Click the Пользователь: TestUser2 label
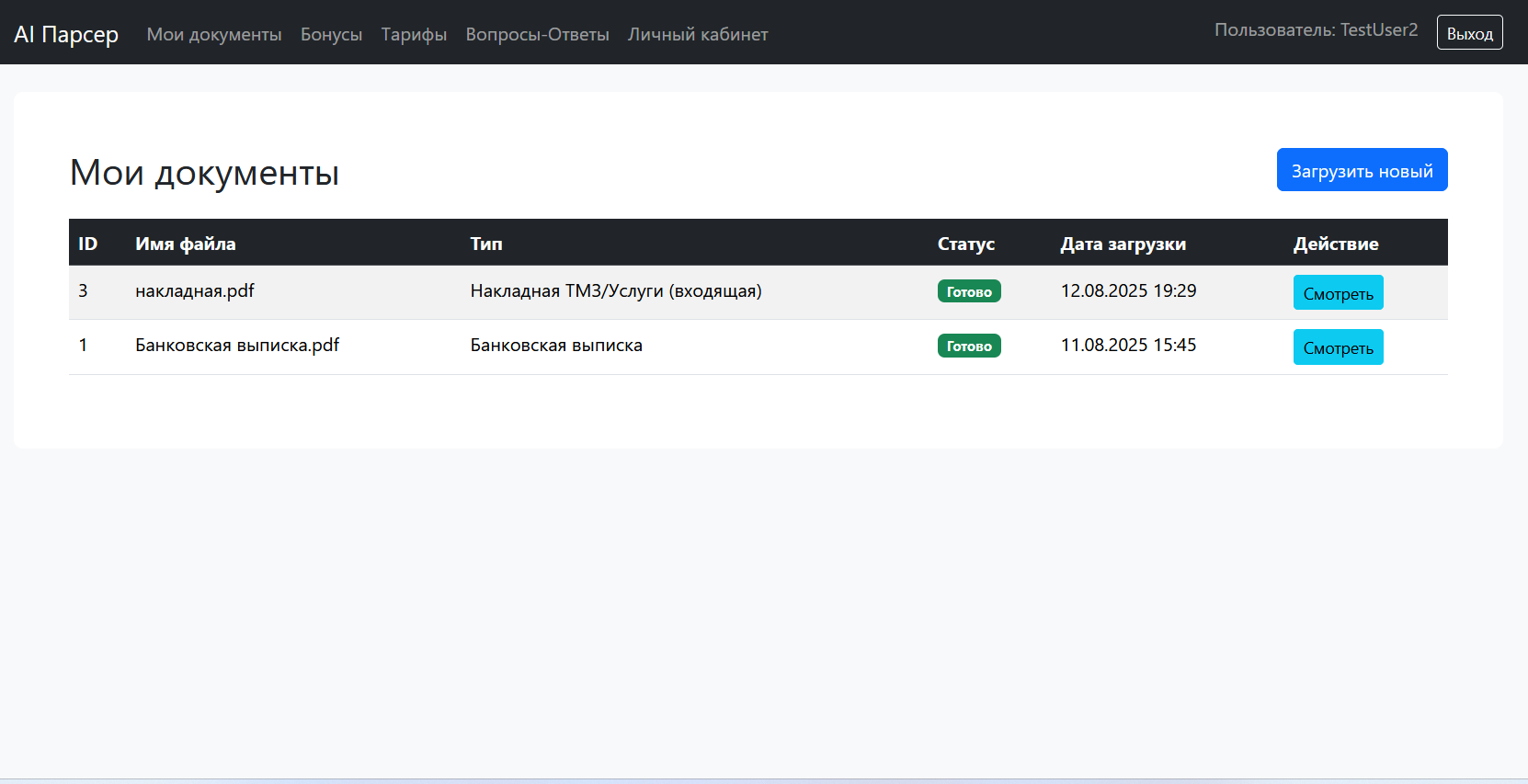This screenshot has height=784, width=1528. [1316, 30]
